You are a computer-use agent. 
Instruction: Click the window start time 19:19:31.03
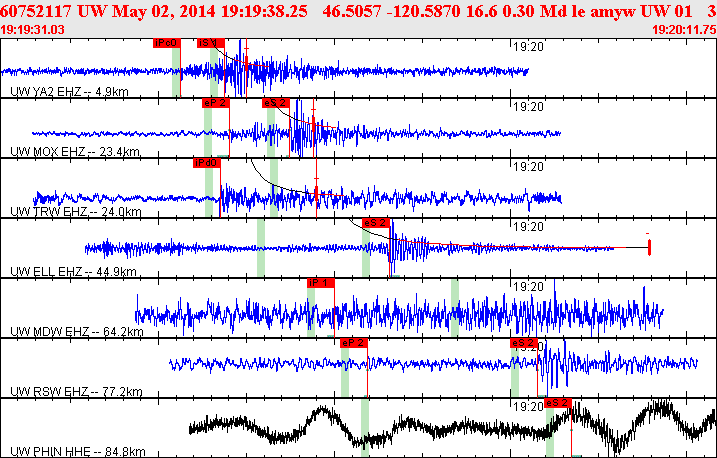click(x=32, y=30)
